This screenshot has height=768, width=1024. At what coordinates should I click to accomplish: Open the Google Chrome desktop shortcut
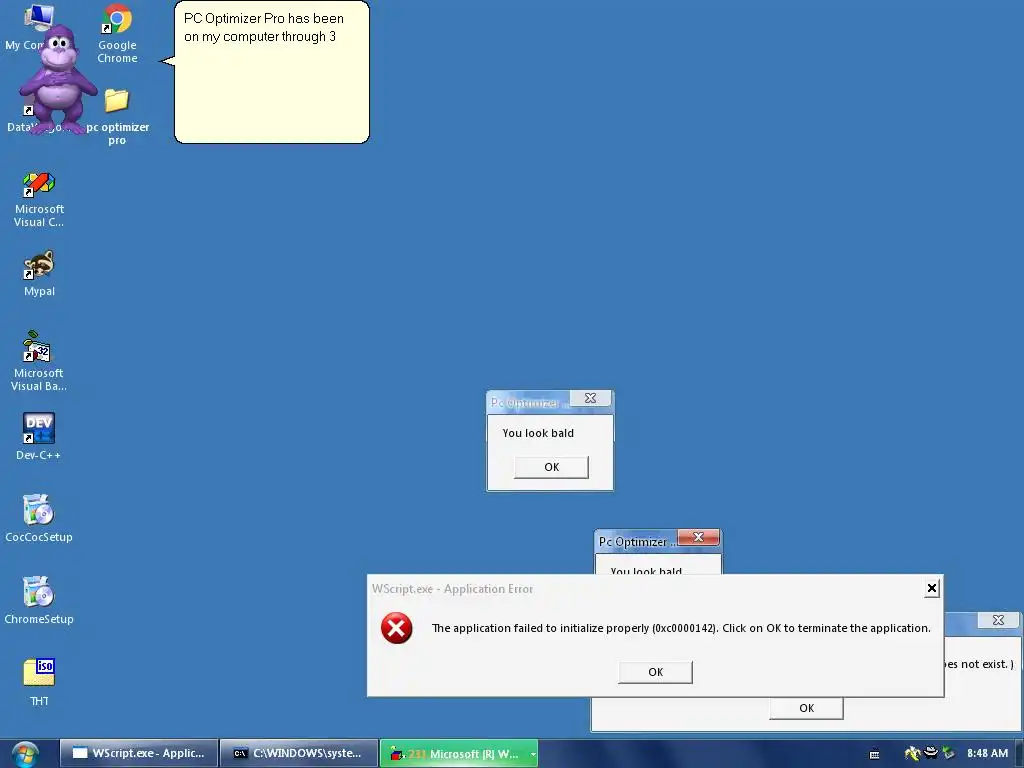click(x=117, y=34)
